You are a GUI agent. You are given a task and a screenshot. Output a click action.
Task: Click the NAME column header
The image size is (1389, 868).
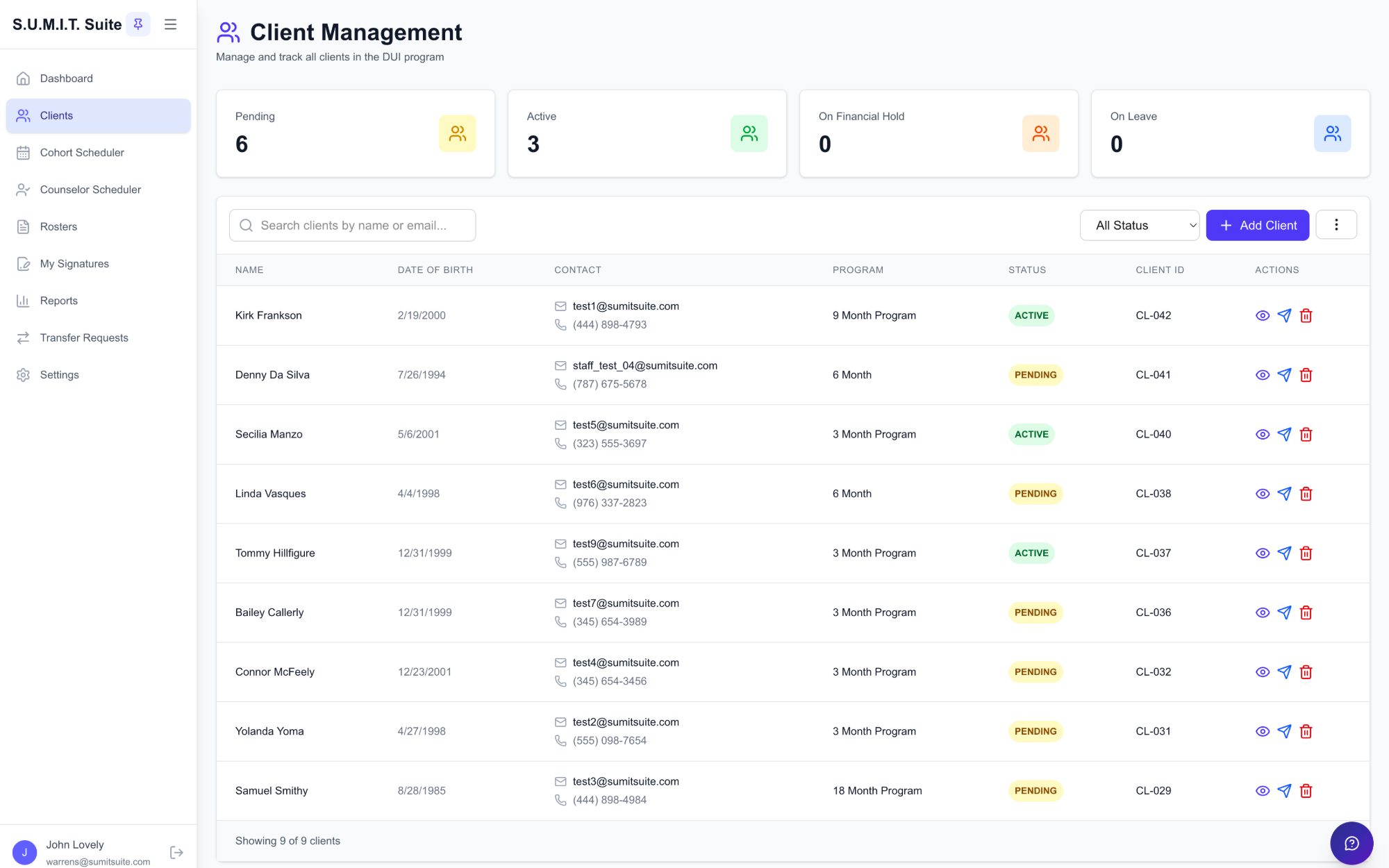point(249,270)
